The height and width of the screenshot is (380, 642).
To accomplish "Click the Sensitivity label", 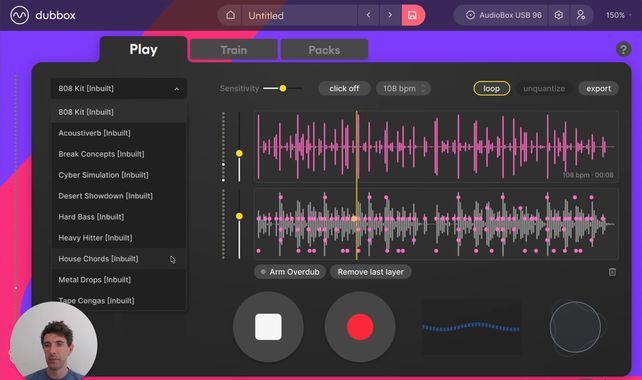I will pyautogui.click(x=239, y=88).
